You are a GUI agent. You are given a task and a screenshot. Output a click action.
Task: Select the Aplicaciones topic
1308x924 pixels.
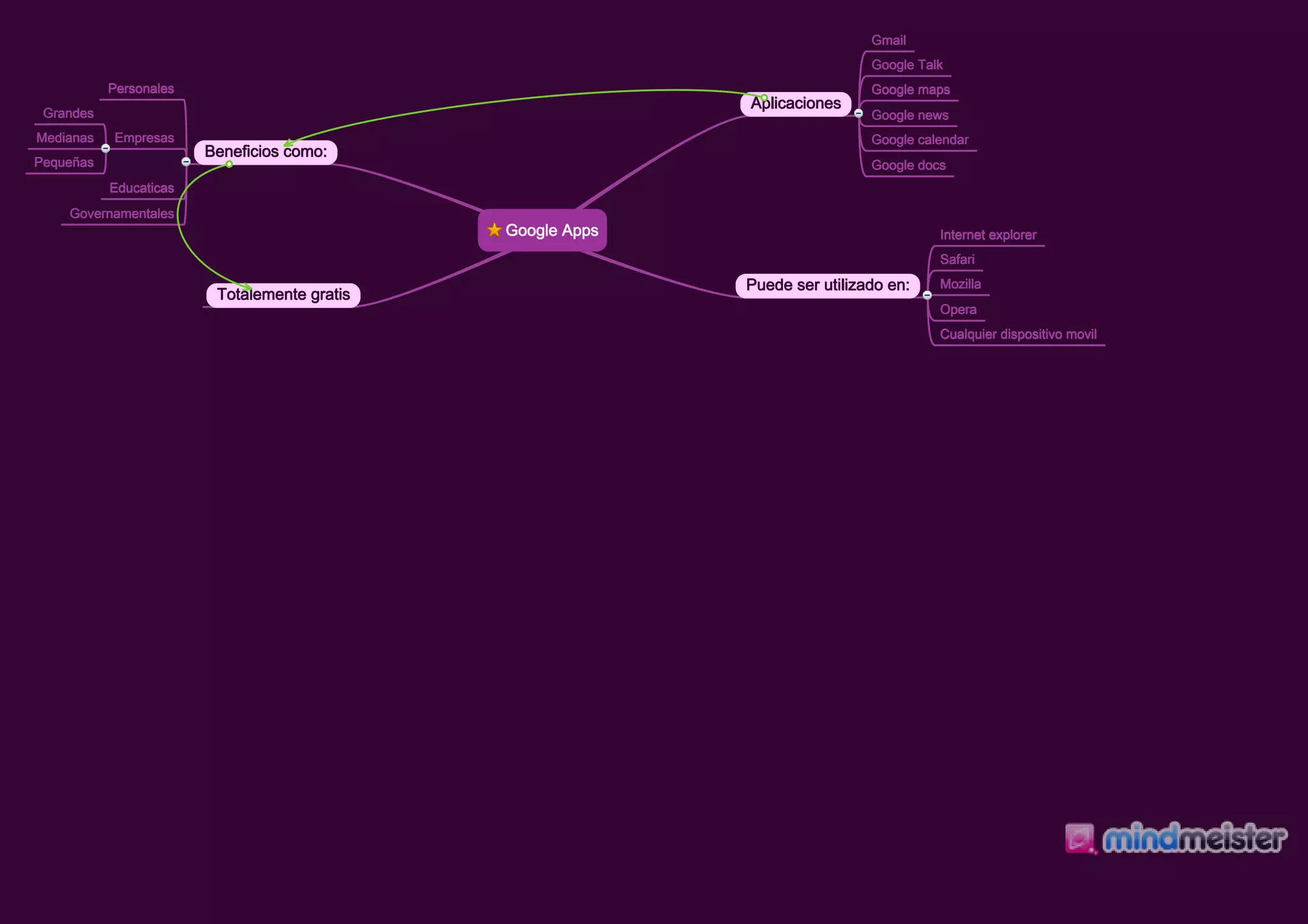(x=795, y=104)
